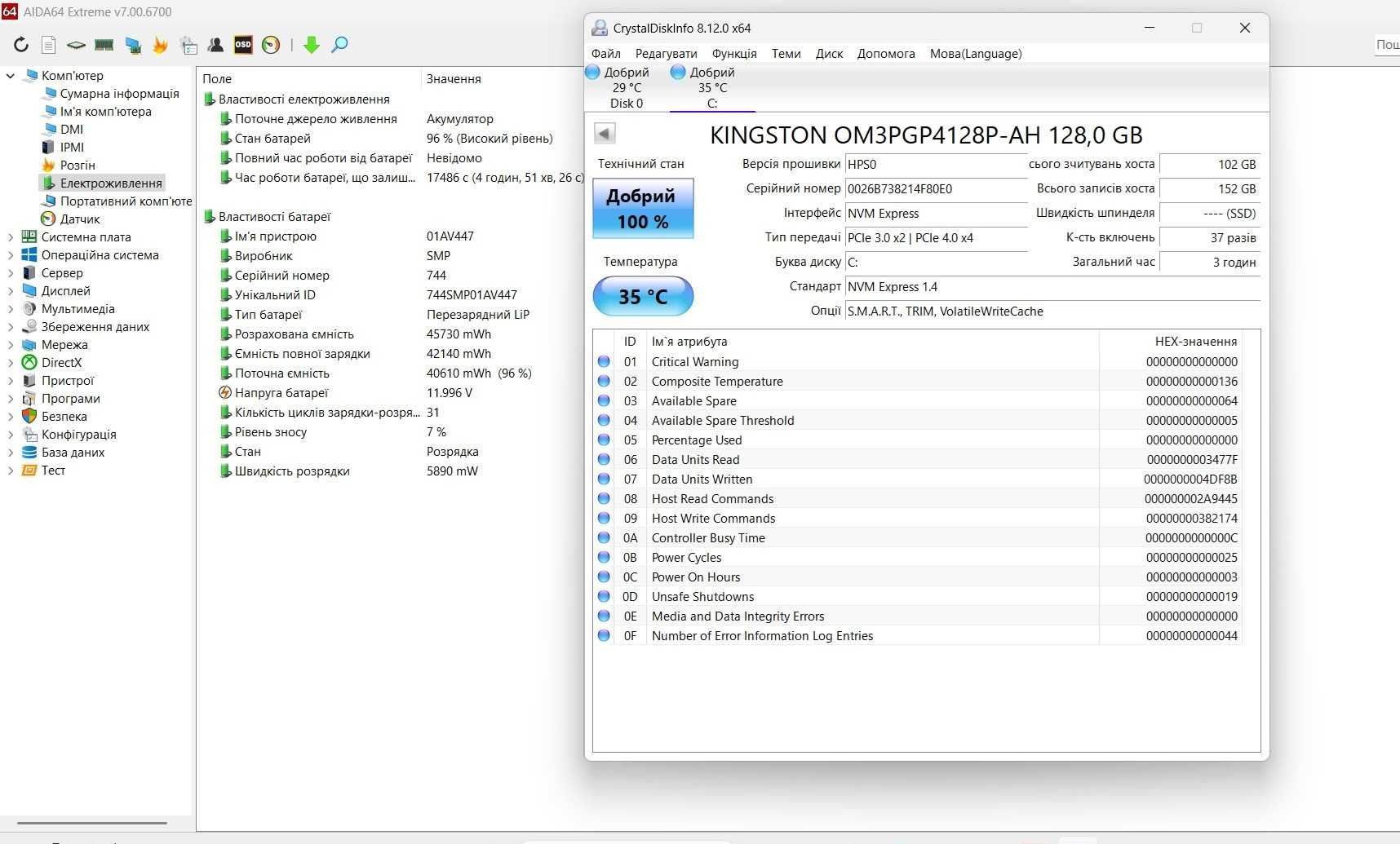Expand the Системна плата tree node
The width and height of the screenshot is (1400, 844).
(11, 236)
